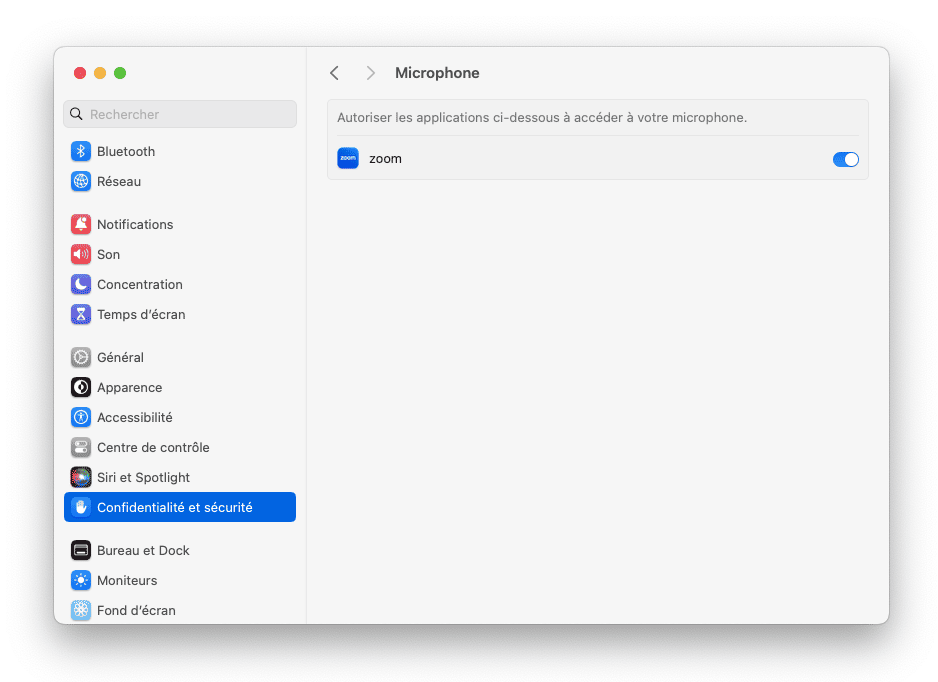Screen dimensions: 938x682
Task: Open Bluetooth settings icon
Action: click(x=81, y=151)
